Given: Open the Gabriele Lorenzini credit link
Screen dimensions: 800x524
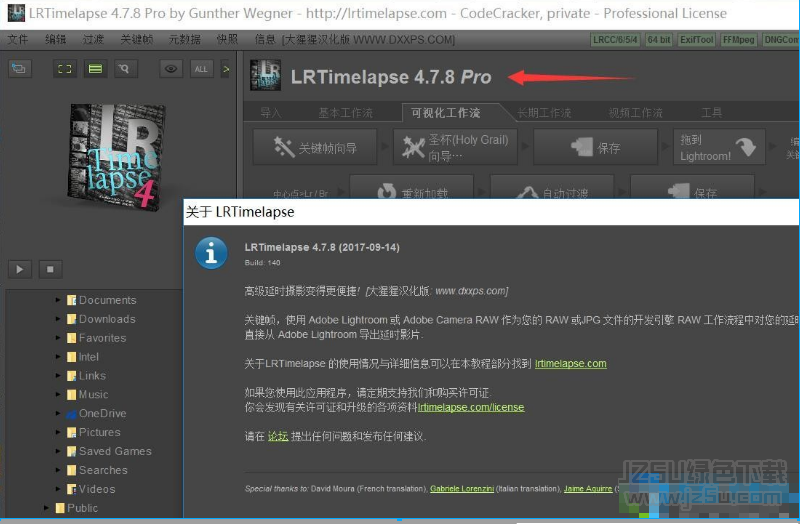Looking at the screenshot, I should [x=462, y=489].
